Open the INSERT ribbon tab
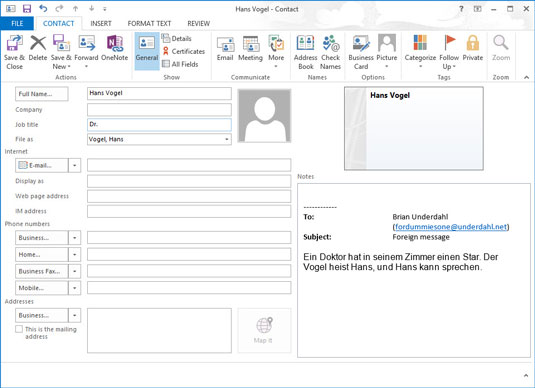 pyautogui.click(x=101, y=23)
